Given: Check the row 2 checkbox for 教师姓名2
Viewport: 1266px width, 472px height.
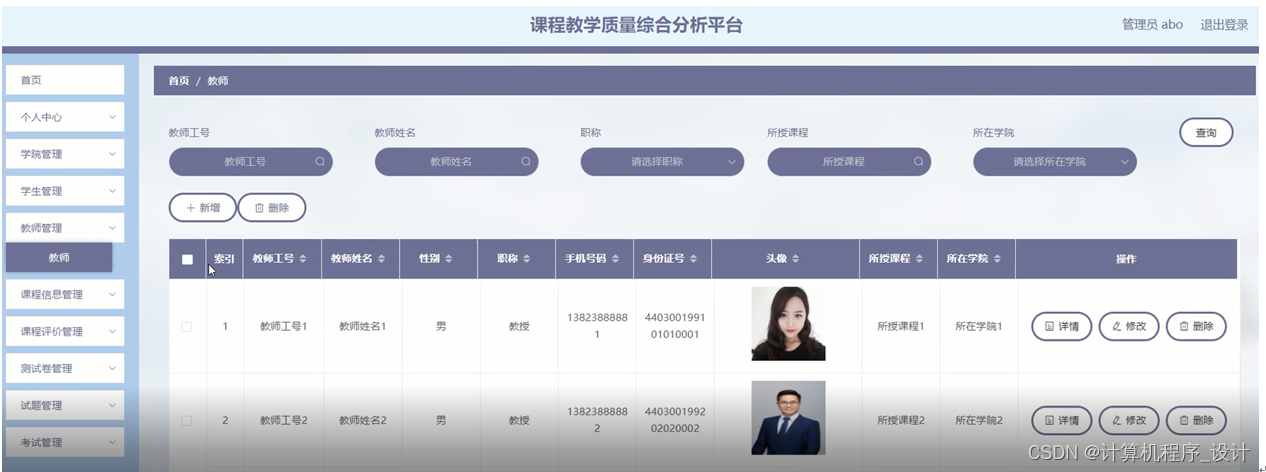Looking at the screenshot, I should [x=186, y=421].
